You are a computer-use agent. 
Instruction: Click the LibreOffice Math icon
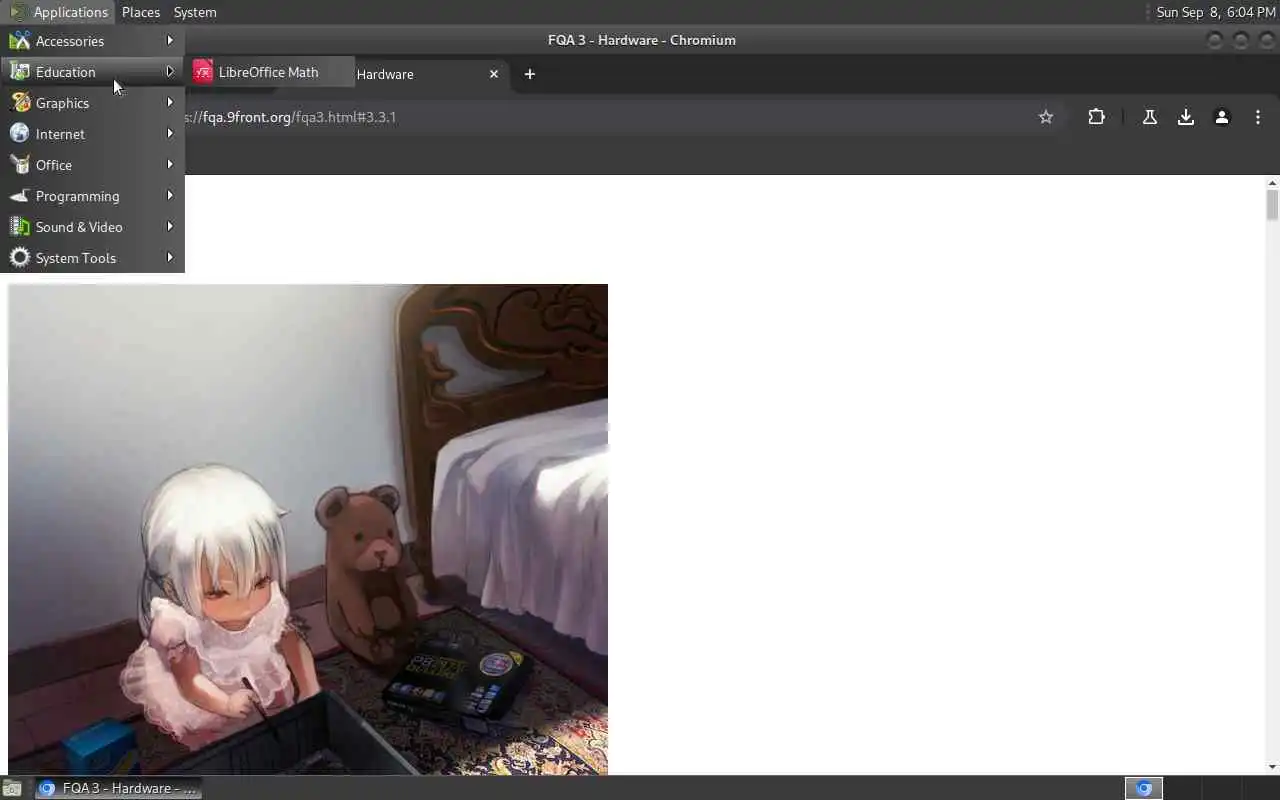(x=203, y=72)
